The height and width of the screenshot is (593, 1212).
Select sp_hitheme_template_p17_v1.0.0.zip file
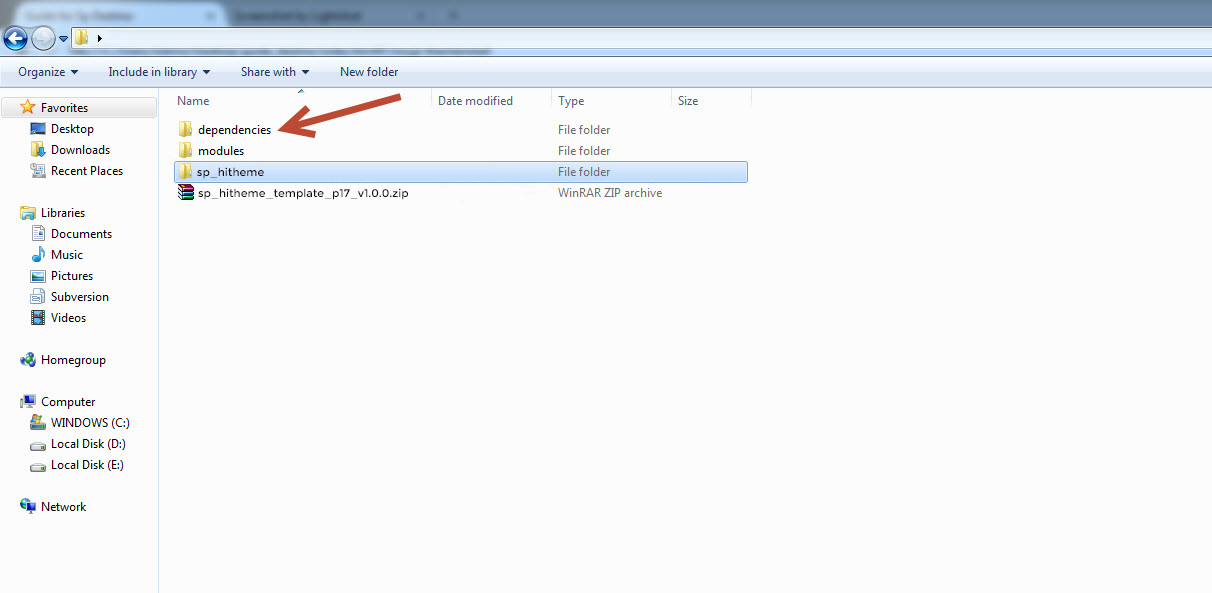click(303, 193)
